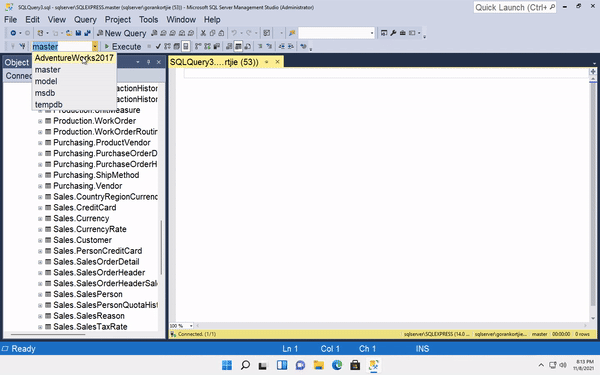Close the SQLQuery3 tab
This screenshot has width=600, height=375.
coord(277,62)
